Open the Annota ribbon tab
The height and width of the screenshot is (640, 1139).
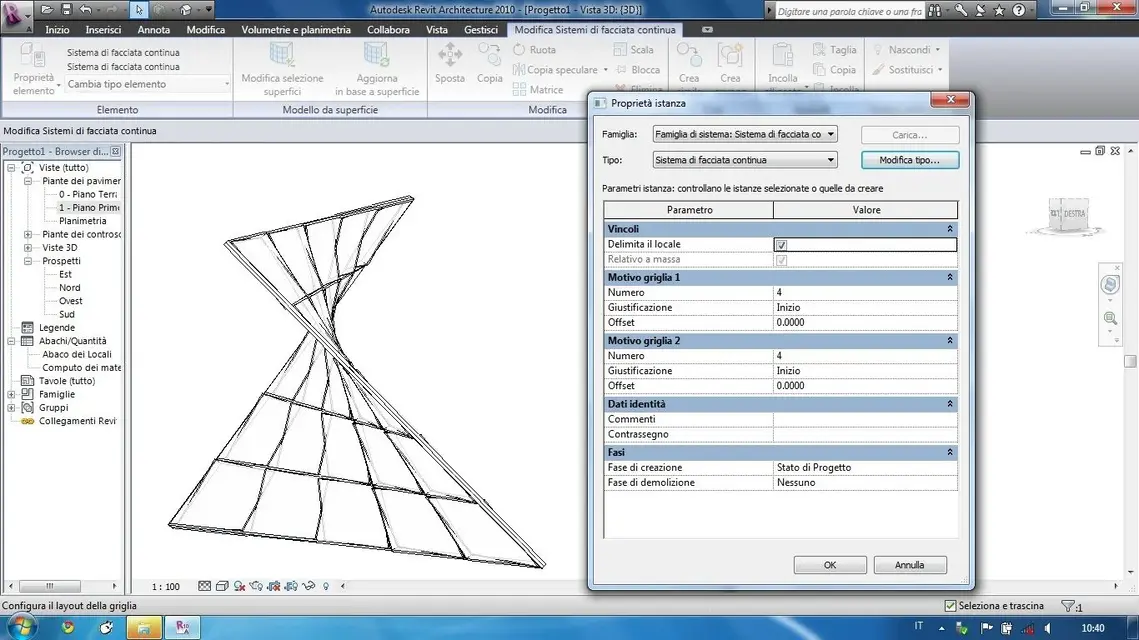(154, 30)
